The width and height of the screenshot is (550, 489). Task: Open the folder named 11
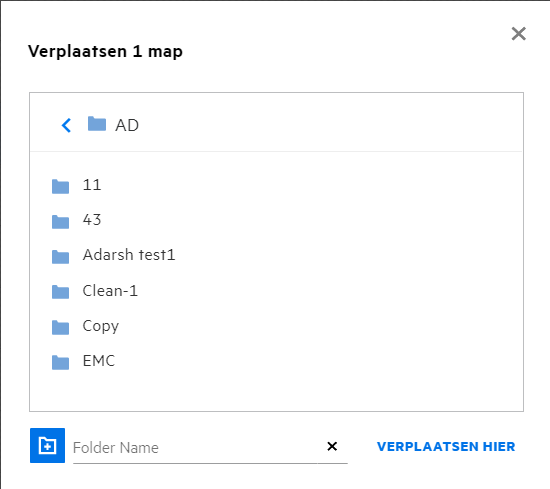pos(92,185)
